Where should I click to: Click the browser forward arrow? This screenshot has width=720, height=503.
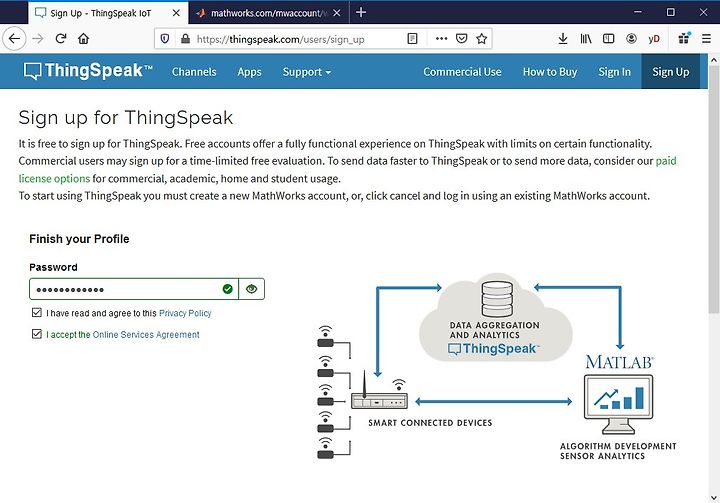pyautogui.click(x=38, y=39)
